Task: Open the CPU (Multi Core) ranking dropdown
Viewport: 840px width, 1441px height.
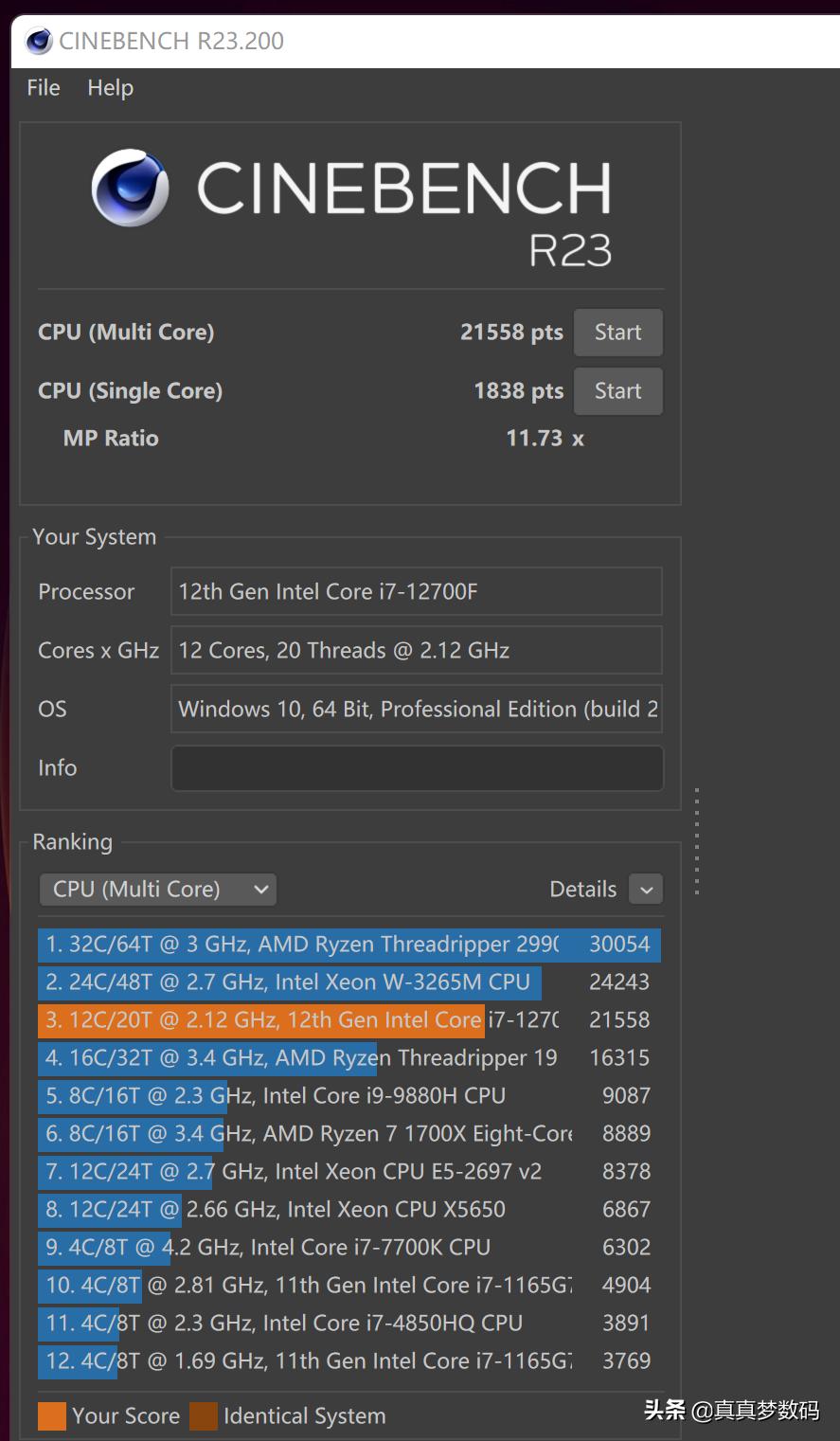Action: 158,890
